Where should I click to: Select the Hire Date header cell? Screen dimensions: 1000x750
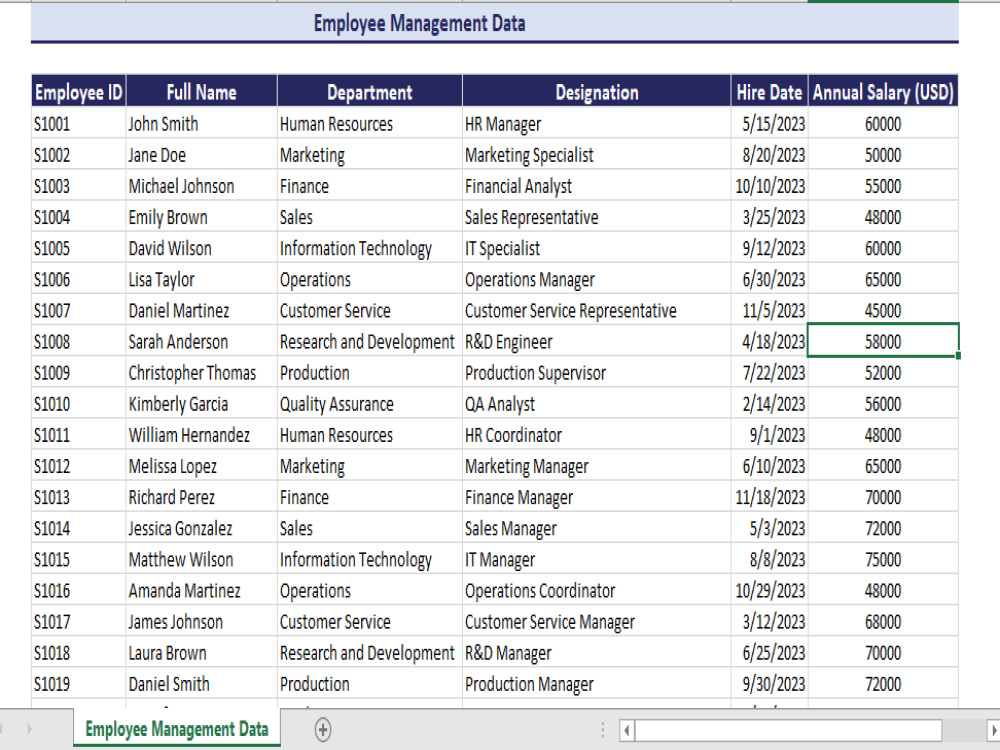coord(769,92)
